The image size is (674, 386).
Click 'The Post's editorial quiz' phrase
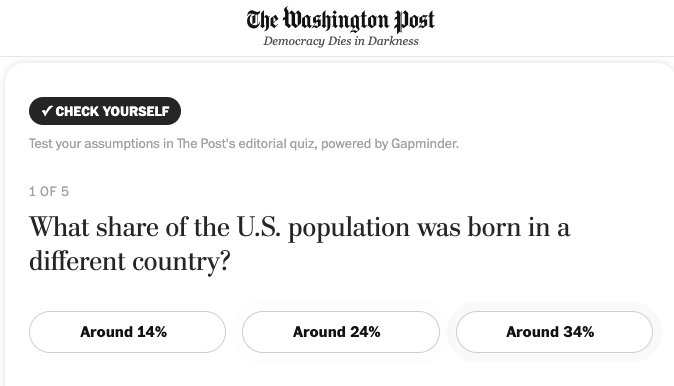click(x=246, y=144)
